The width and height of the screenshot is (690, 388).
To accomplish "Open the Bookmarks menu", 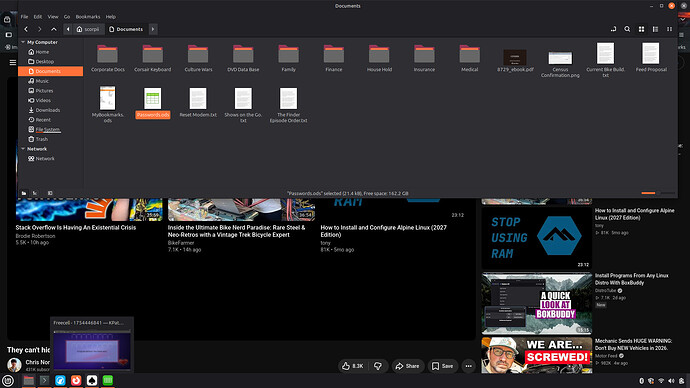I will point(88,17).
